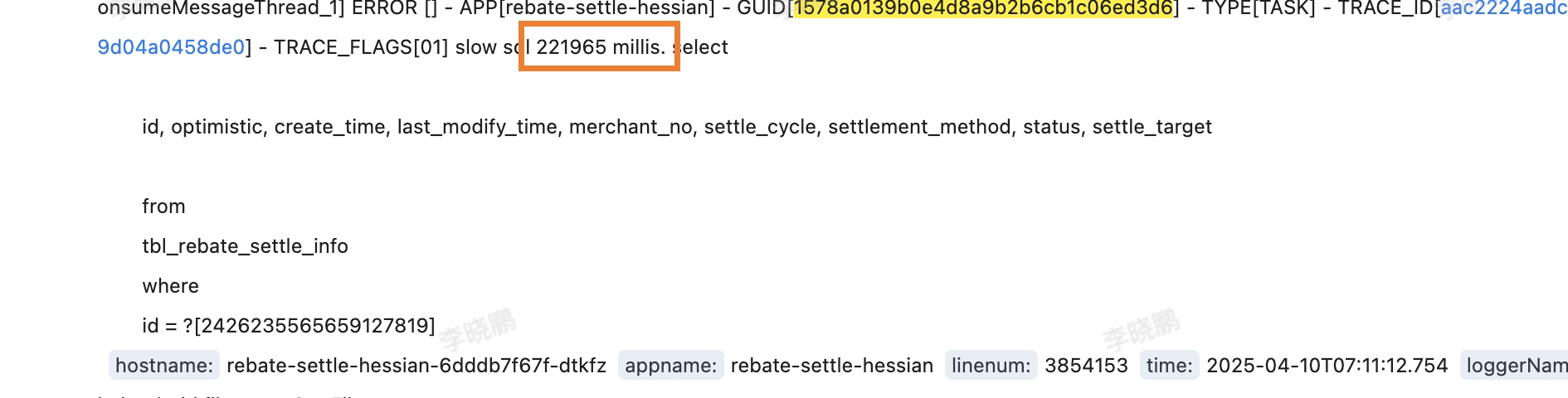Click the linenum value 3854153

pyautogui.click(x=1086, y=366)
